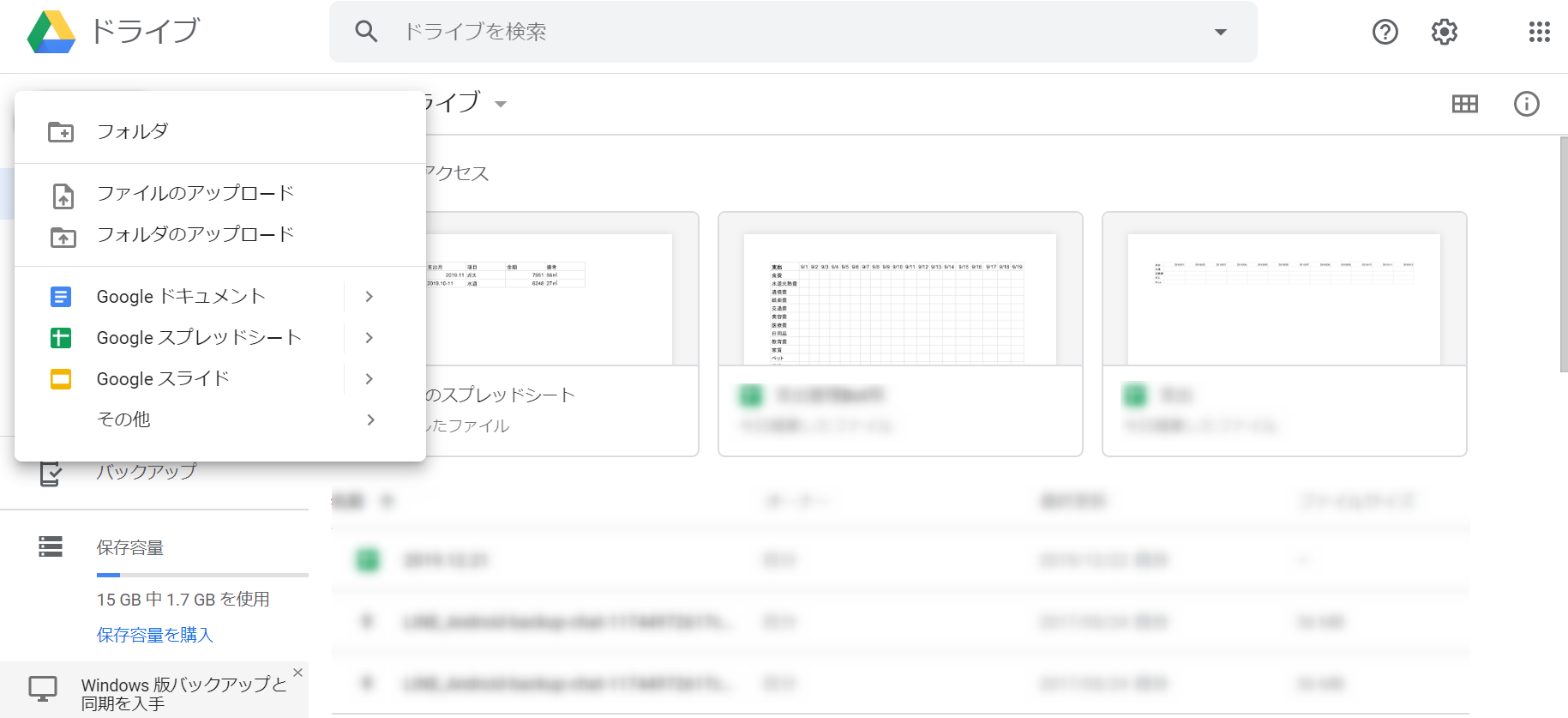1568x718 pixels.
Task: Click the folder upload icon
Action: (x=63, y=237)
